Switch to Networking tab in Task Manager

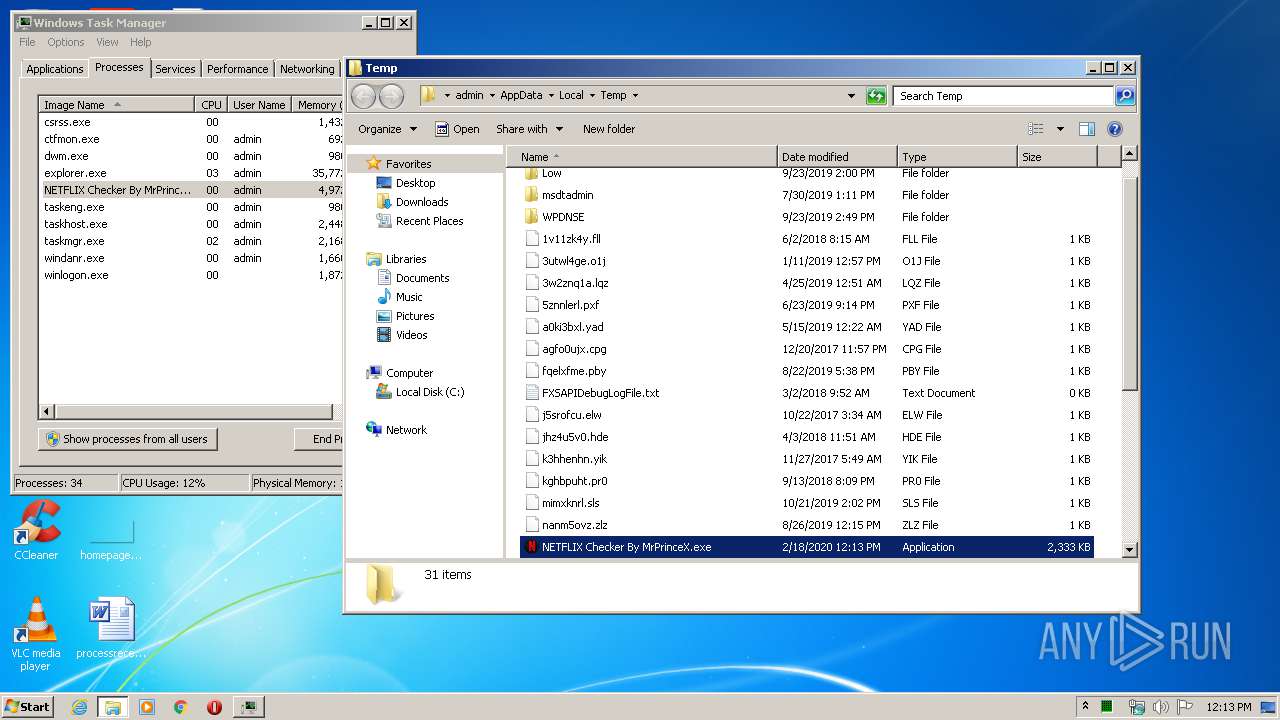(307, 69)
